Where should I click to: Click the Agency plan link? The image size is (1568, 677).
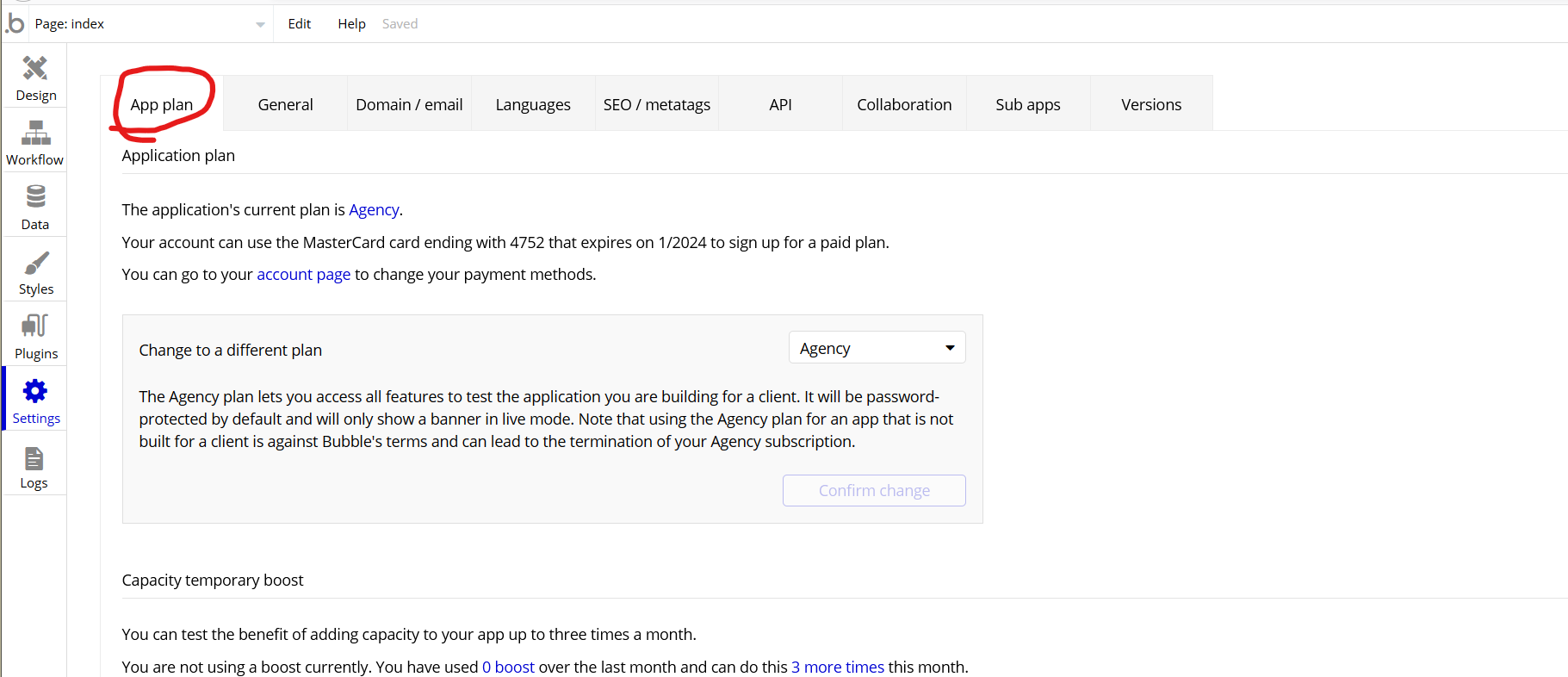click(x=374, y=209)
